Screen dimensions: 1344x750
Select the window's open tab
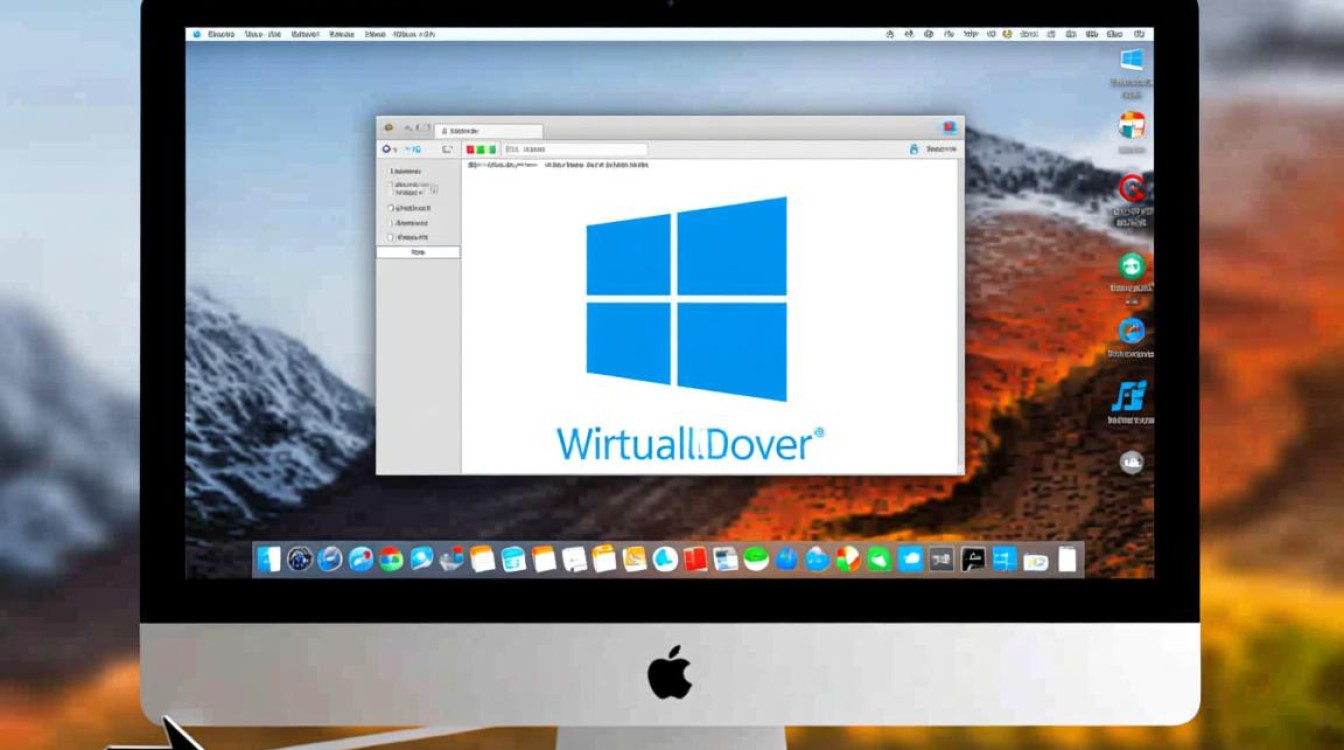[x=490, y=130]
